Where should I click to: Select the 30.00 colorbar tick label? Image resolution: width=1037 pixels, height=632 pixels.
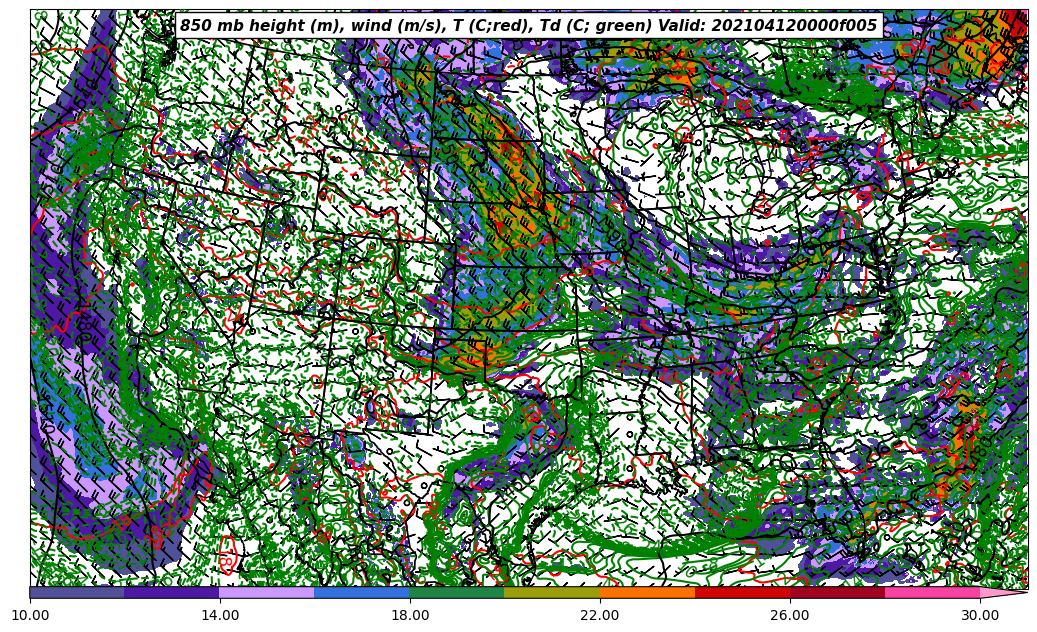tap(980, 616)
